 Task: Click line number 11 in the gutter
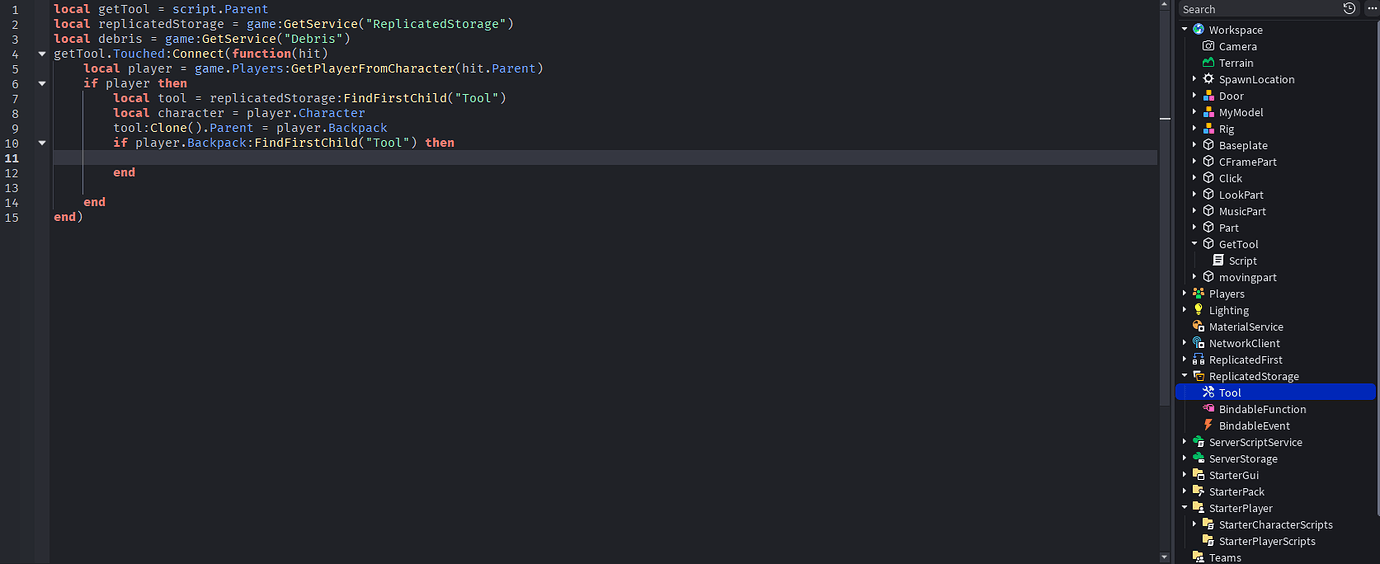tap(12, 158)
